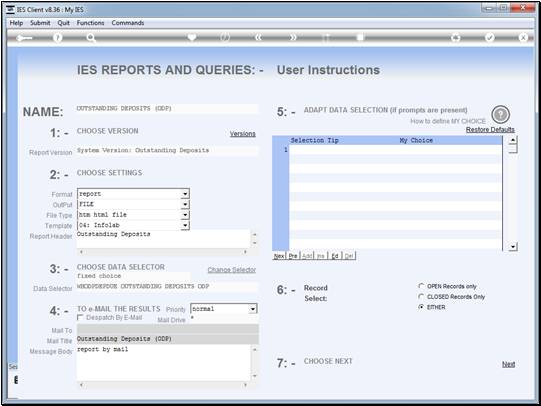This screenshot has height=406, width=541.
Task: Click the Restore Defaults link
Action: [490, 130]
